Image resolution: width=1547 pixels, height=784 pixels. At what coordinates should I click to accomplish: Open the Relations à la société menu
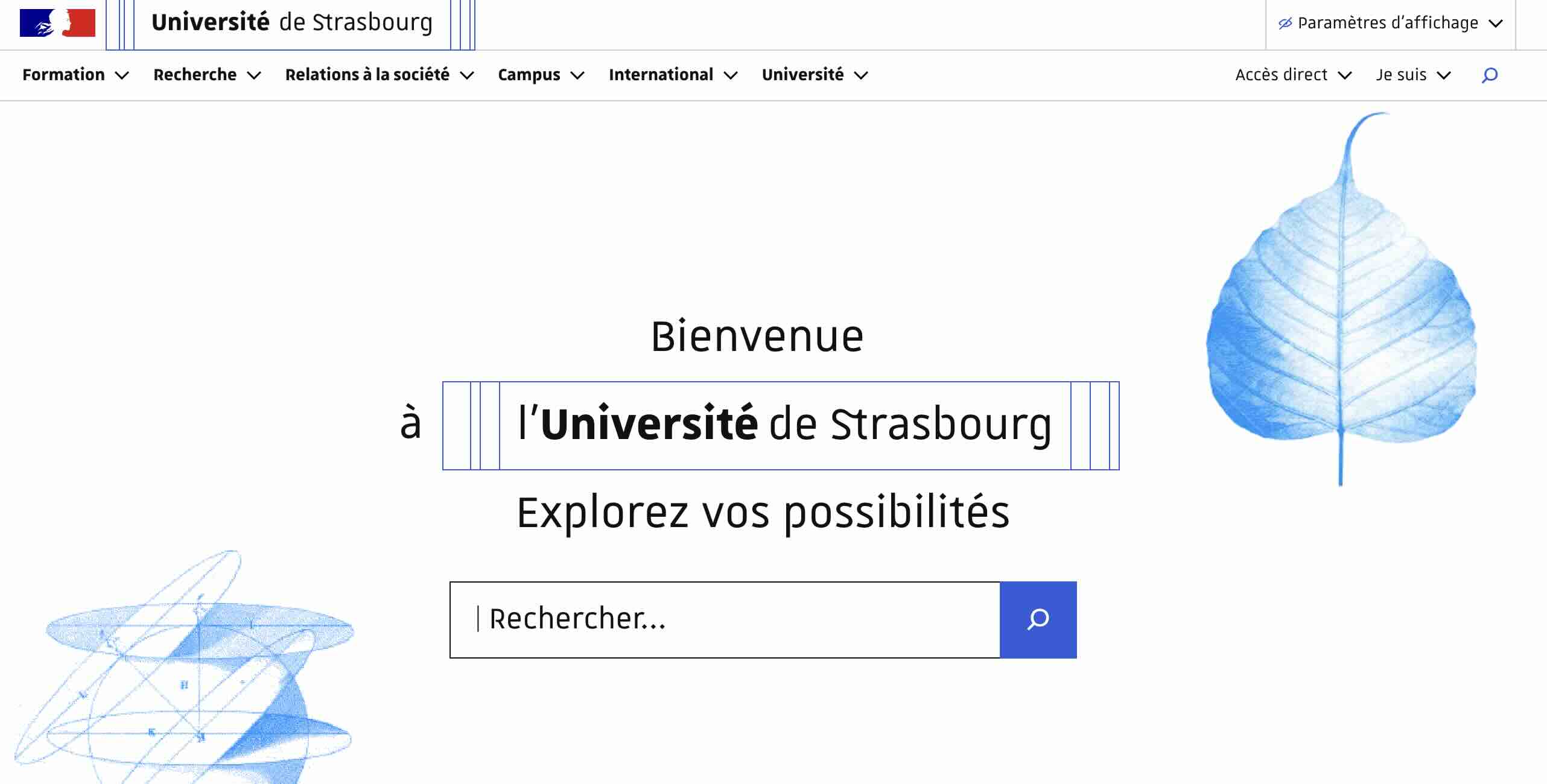click(367, 75)
